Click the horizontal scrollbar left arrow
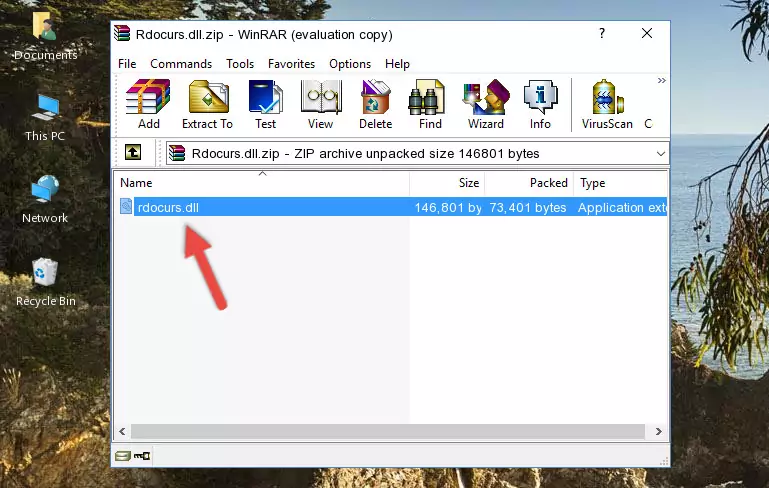 (x=123, y=432)
